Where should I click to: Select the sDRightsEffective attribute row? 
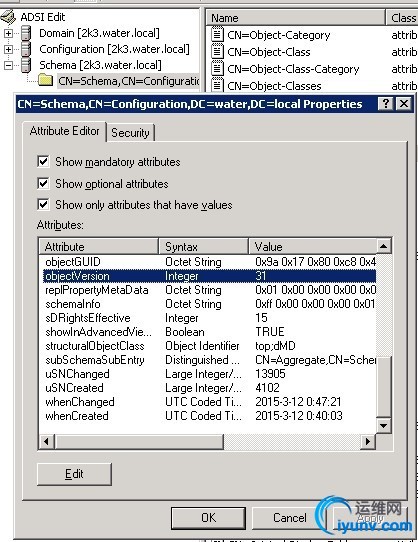tap(209, 318)
